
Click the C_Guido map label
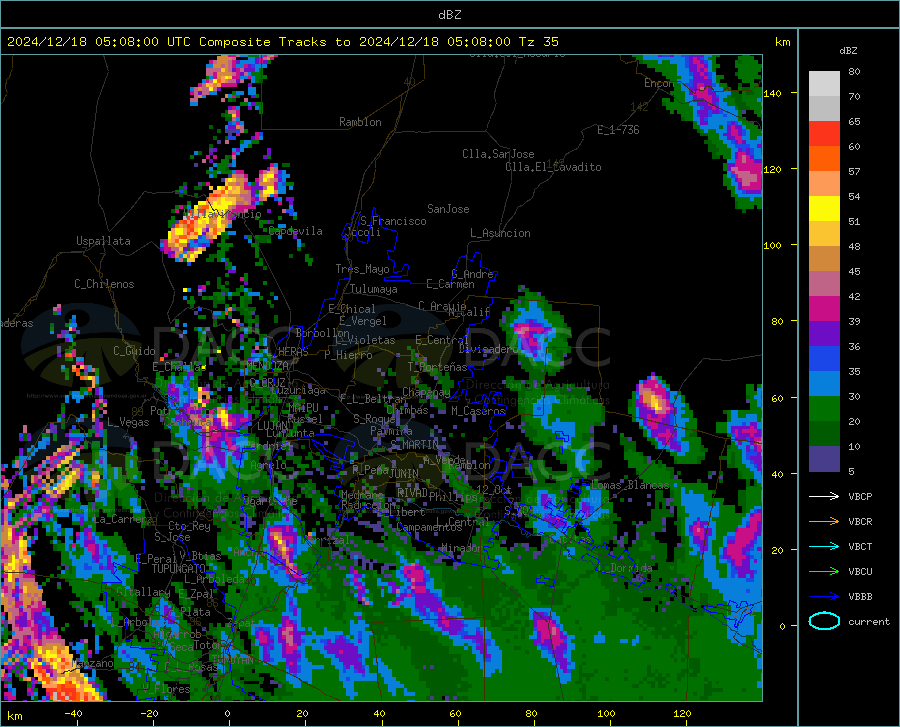134,351
